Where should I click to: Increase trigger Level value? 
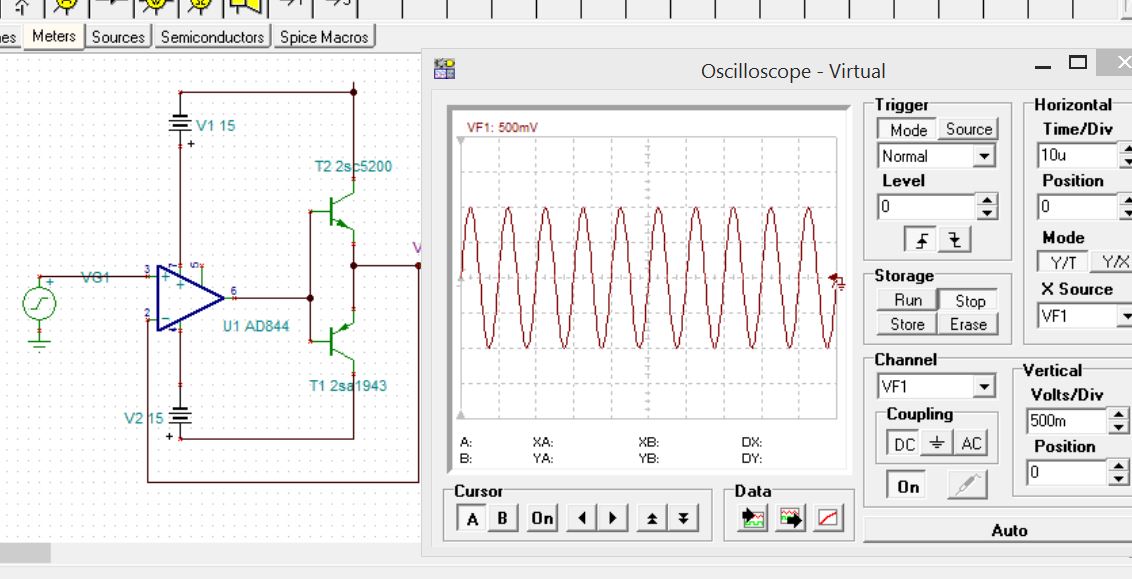point(987,201)
